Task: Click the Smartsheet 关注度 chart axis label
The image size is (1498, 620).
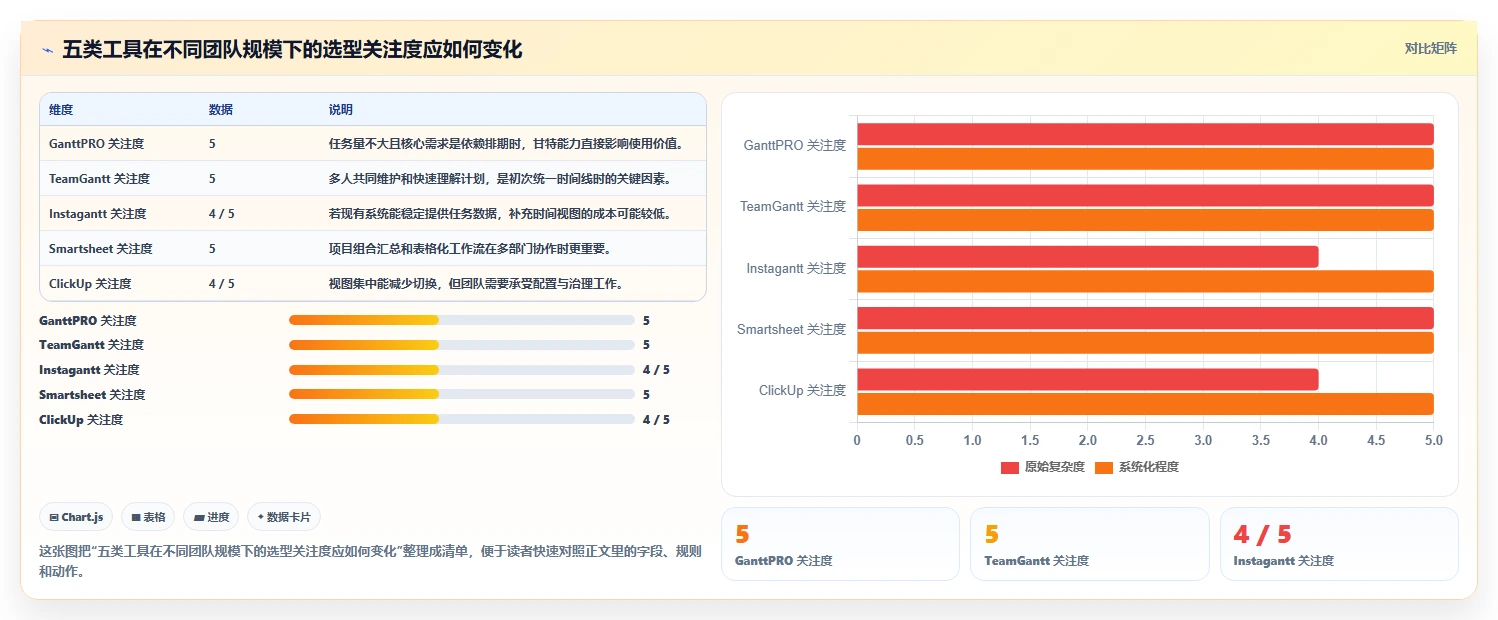Action: pos(792,330)
